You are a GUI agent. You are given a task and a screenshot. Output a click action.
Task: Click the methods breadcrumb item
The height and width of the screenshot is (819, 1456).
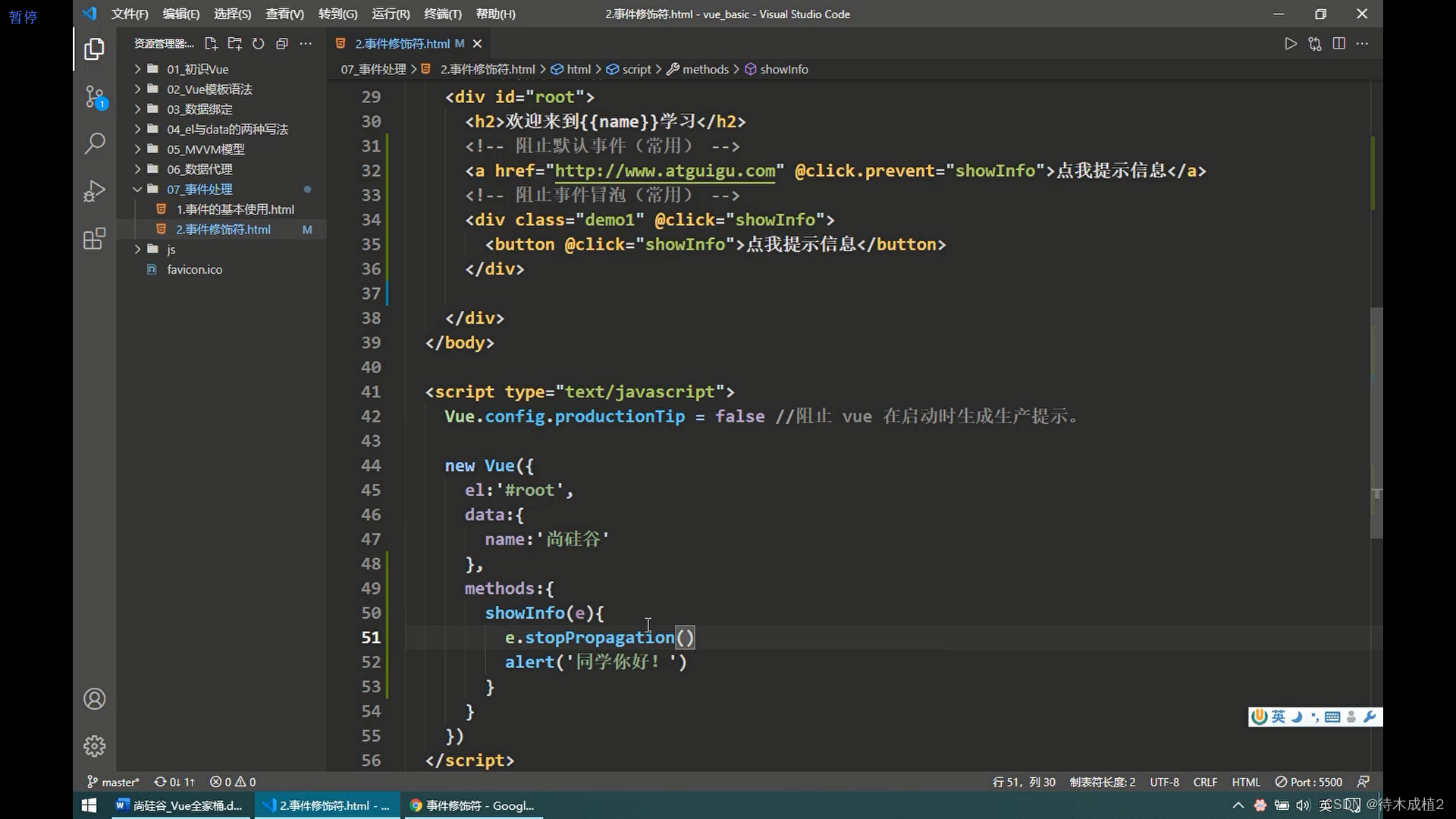pyautogui.click(x=698, y=69)
